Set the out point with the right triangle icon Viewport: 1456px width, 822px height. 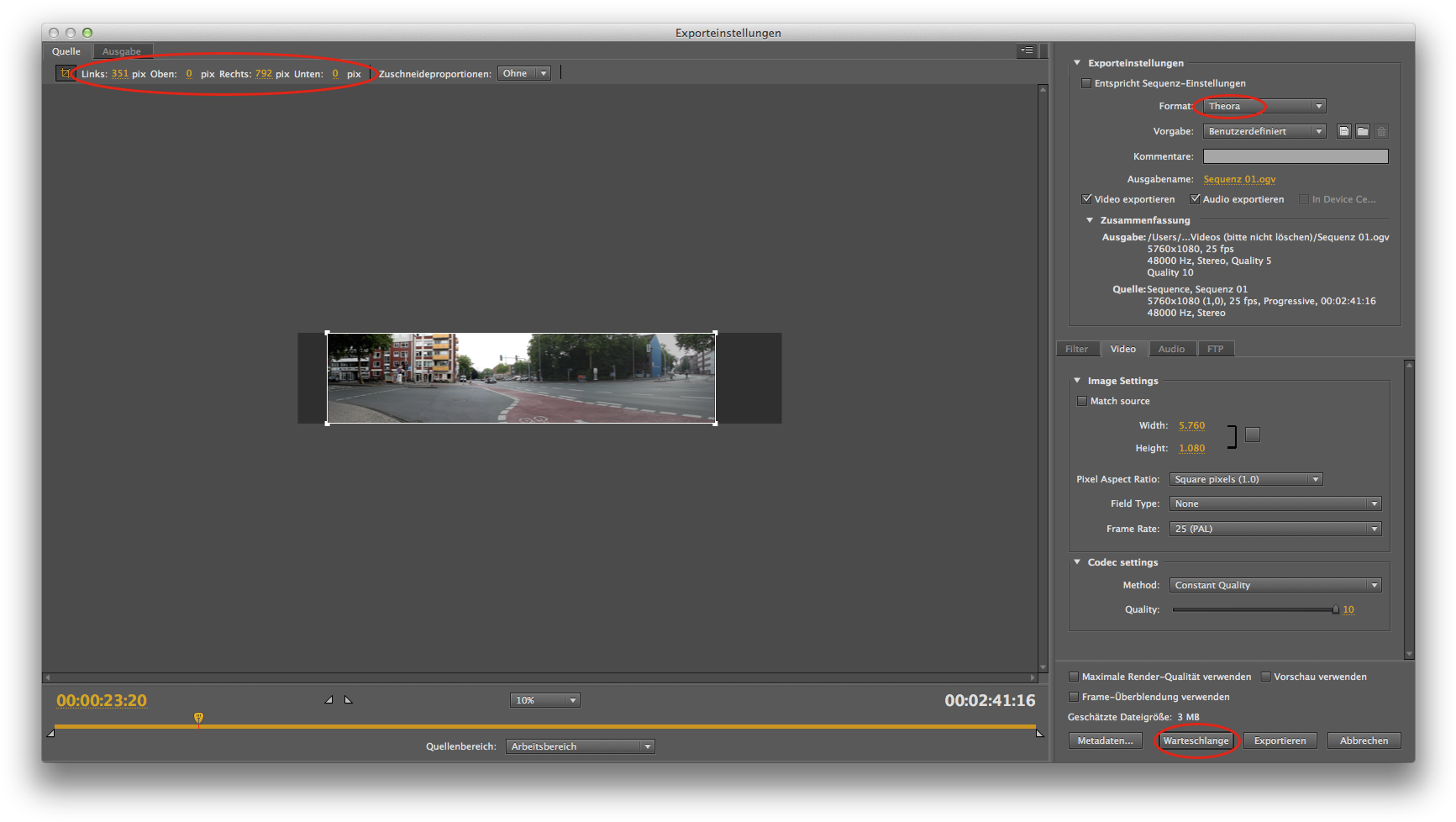(348, 698)
